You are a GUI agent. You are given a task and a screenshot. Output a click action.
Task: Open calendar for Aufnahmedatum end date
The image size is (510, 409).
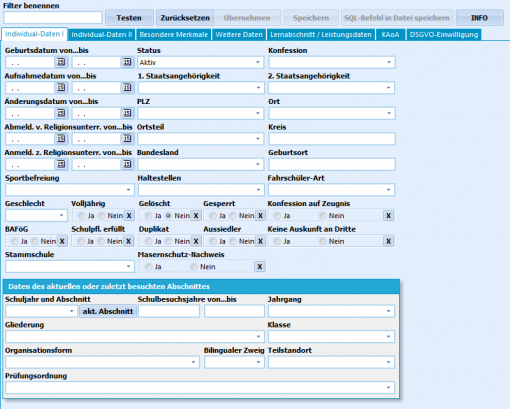[127, 88]
